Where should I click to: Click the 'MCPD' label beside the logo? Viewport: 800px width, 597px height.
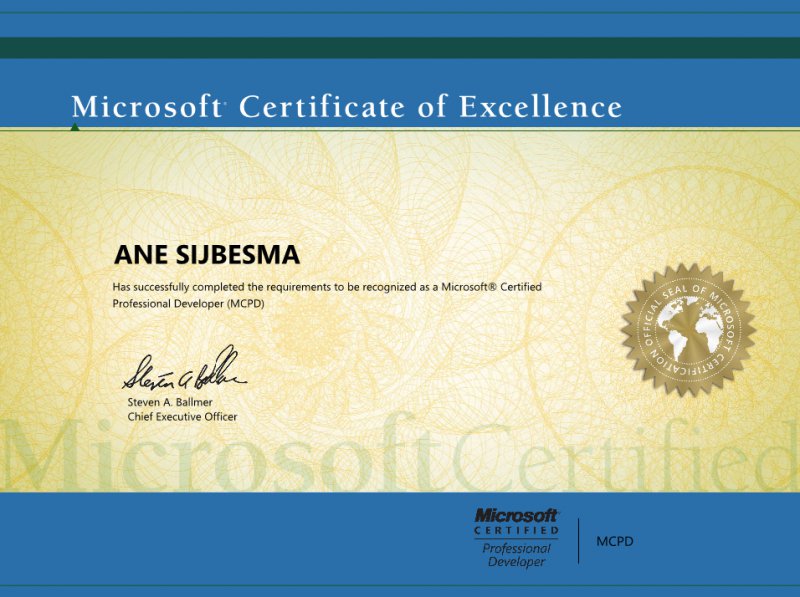click(615, 541)
